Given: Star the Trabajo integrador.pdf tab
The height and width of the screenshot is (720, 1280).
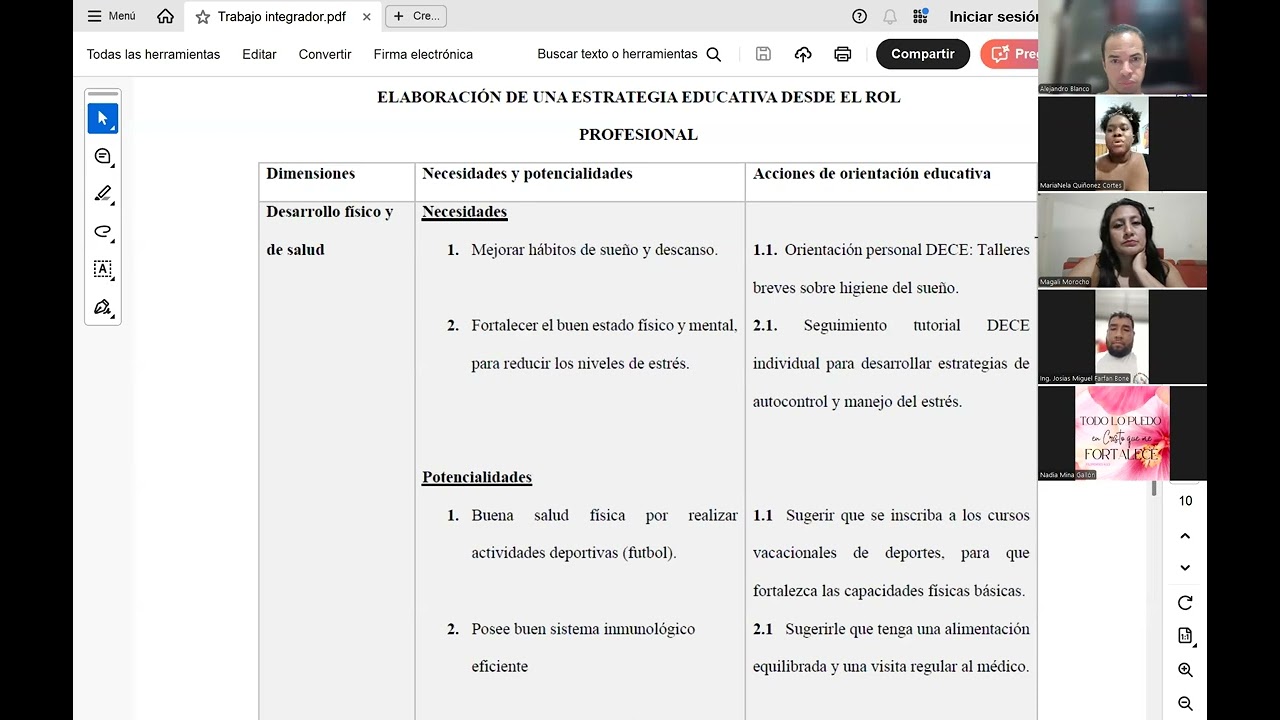Looking at the screenshot, I should tap(203, 17).
